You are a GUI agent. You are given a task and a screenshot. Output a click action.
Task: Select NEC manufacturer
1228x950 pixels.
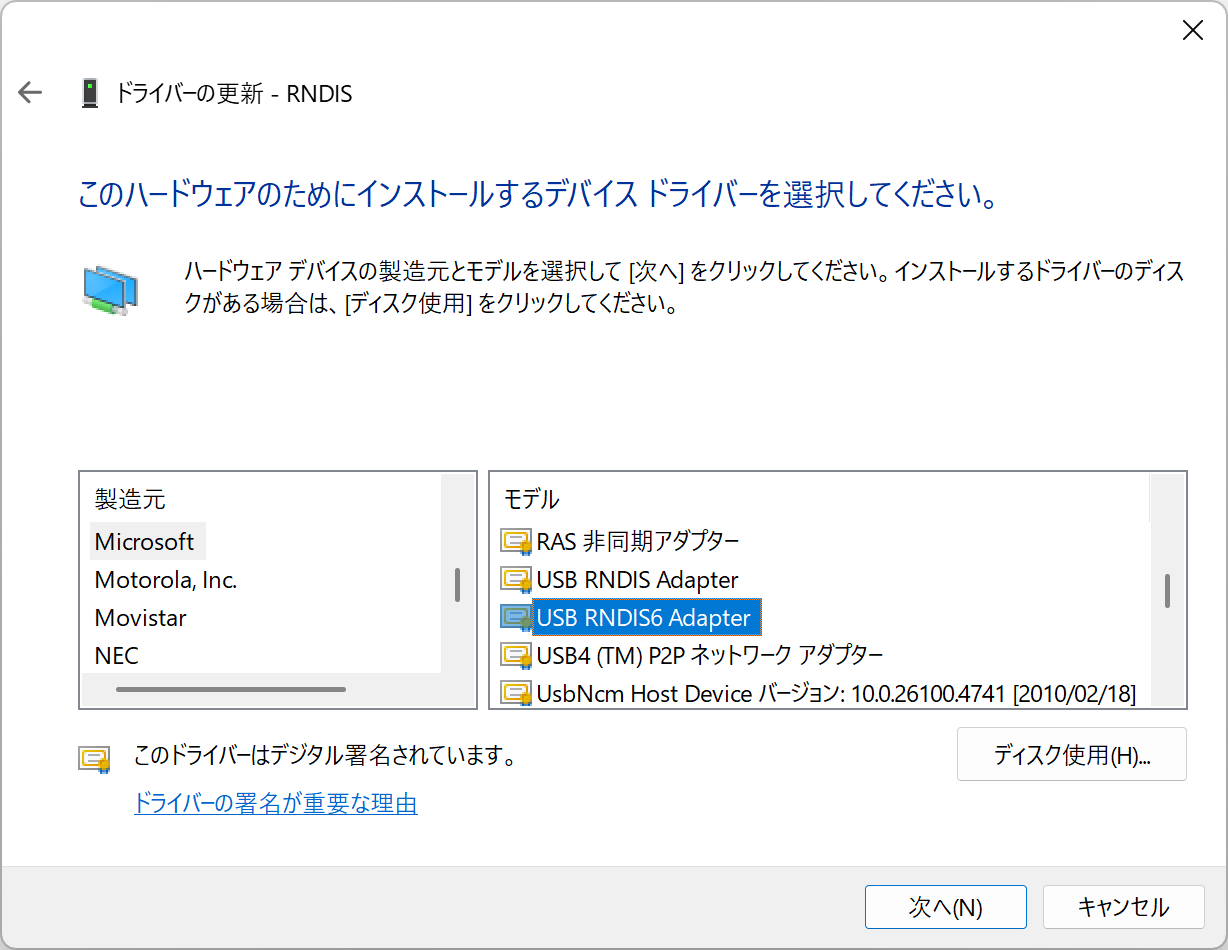(117, 656)
